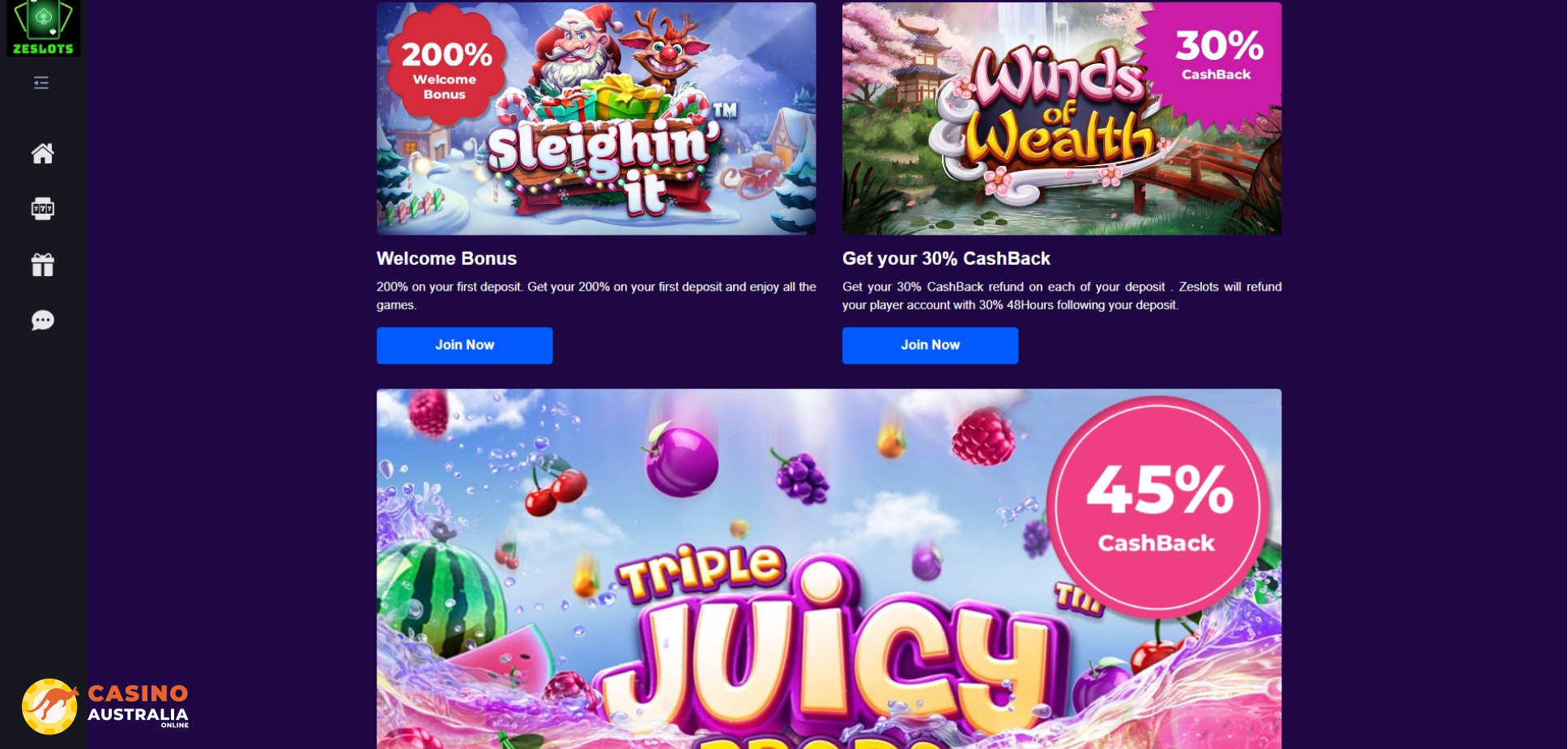The image size is (1568, 749).
Task: Click the 30% CashBack refund description text
Action: click(1062, 296)
